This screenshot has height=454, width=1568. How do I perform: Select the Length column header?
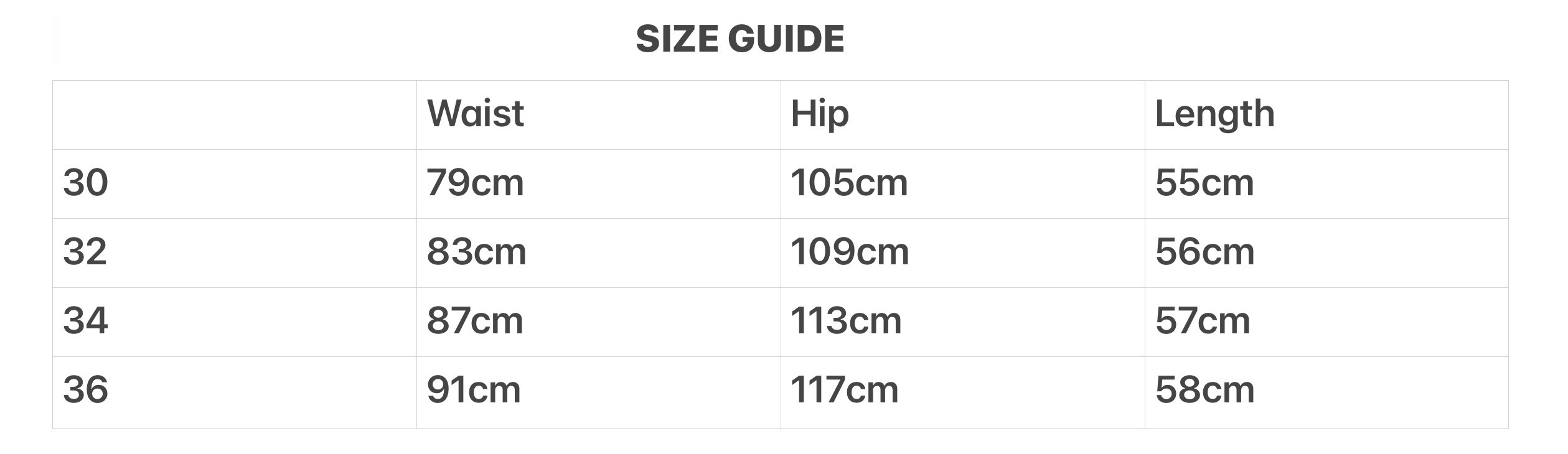tap(1214, 114)
